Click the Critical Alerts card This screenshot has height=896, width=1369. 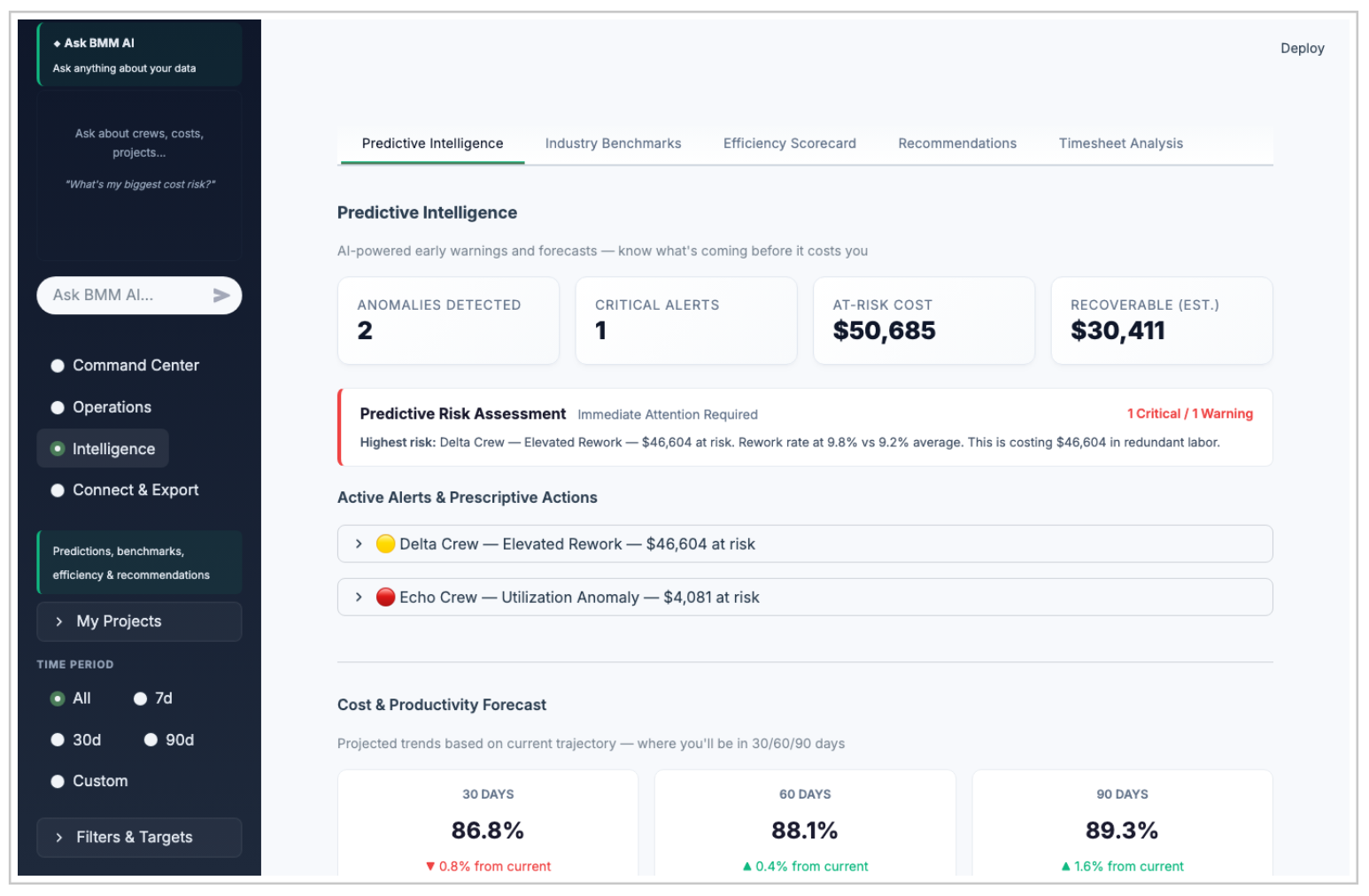click(x=686, y=321)
